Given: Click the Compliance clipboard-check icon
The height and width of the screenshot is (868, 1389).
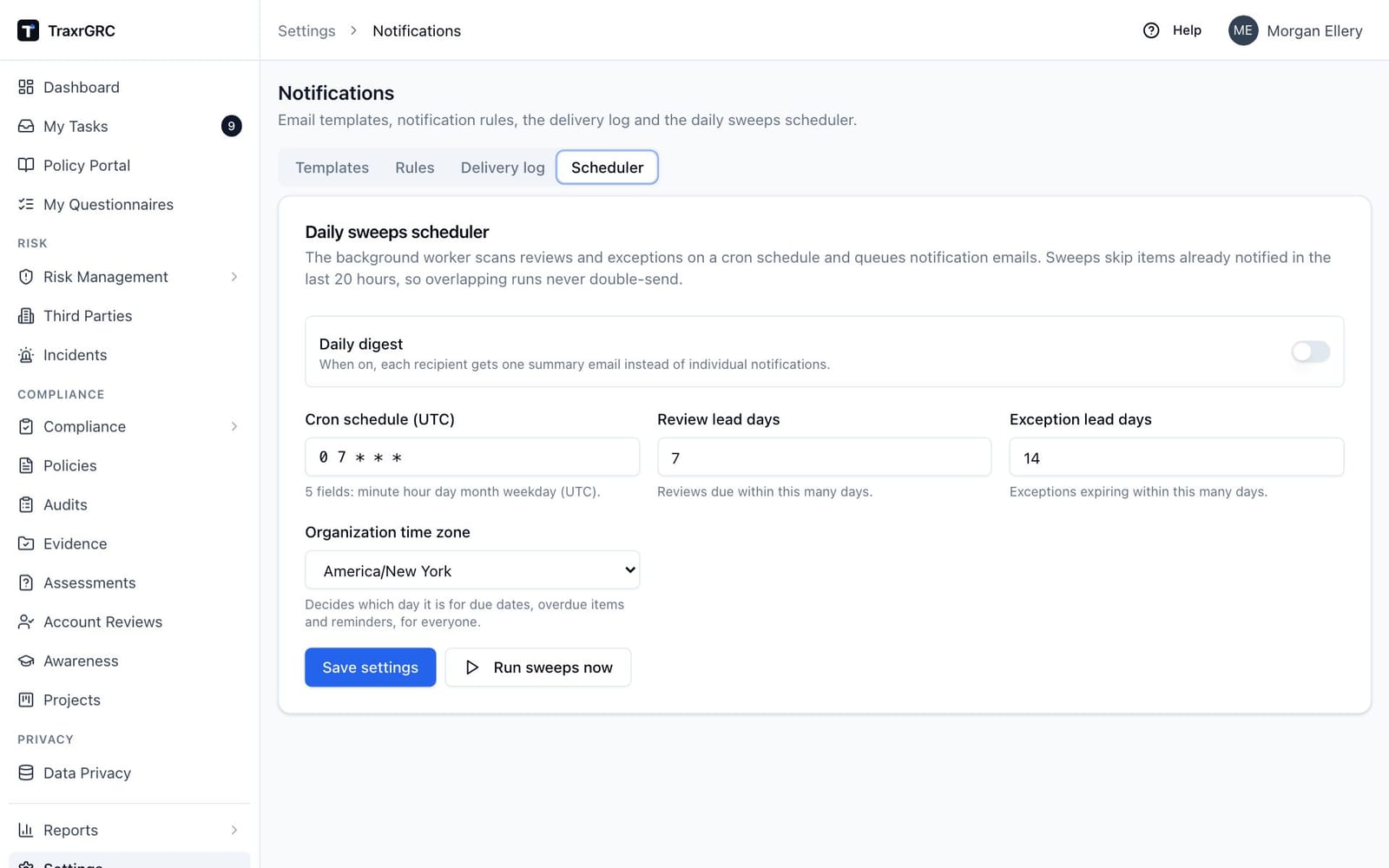Looking at the screenshot, I should pyautogui.click(x=26, y=426).
